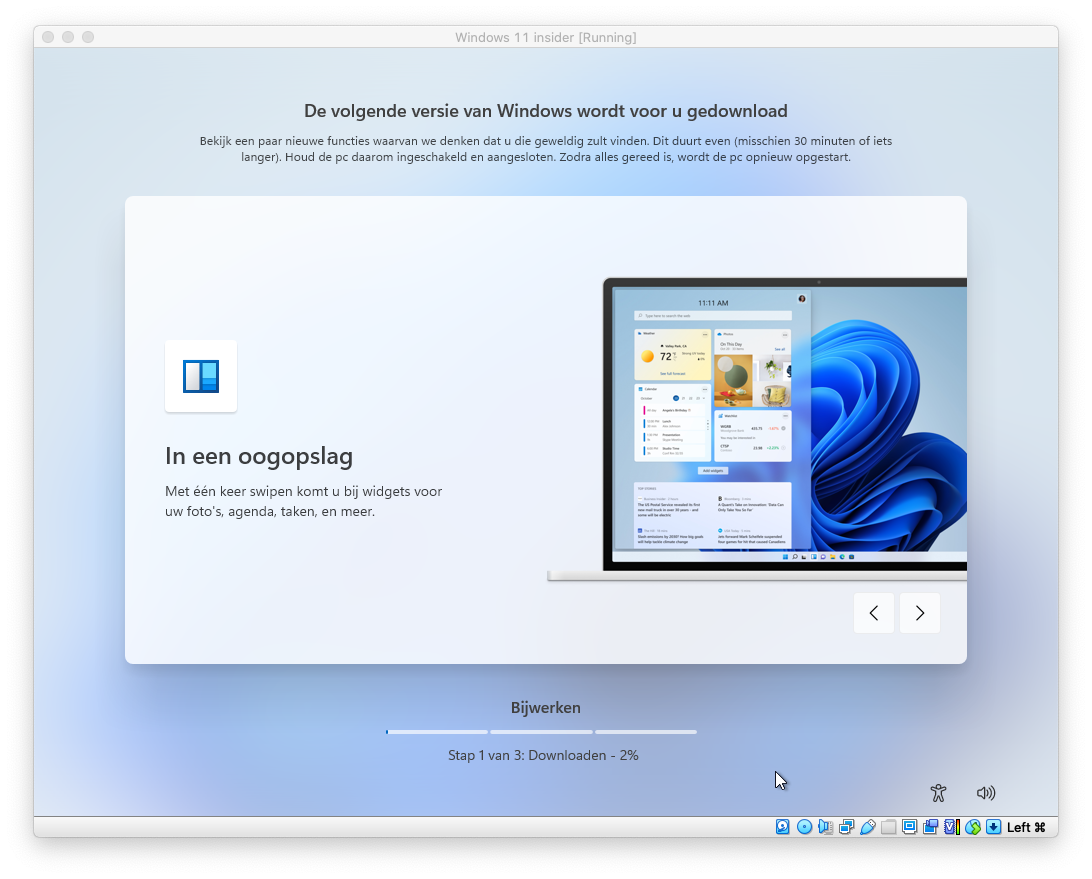Screen dimensions: 1092x879
Task: Click the CPU virtualization features icon
Action: click(951, 827)
